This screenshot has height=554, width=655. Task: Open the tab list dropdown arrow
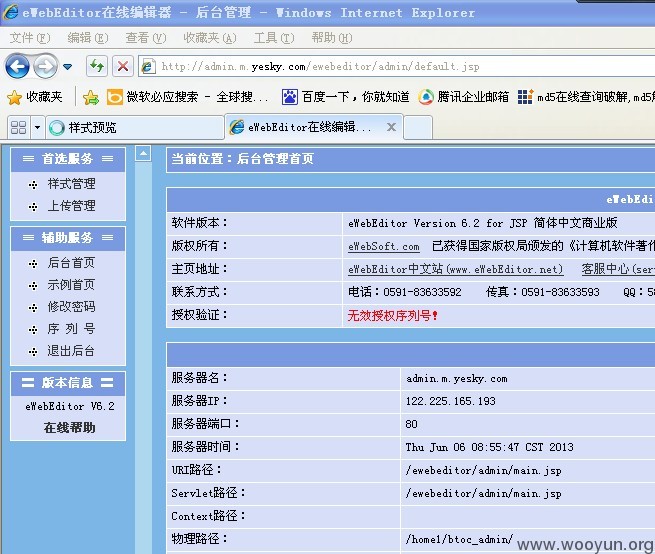click(x=37, y=127)
